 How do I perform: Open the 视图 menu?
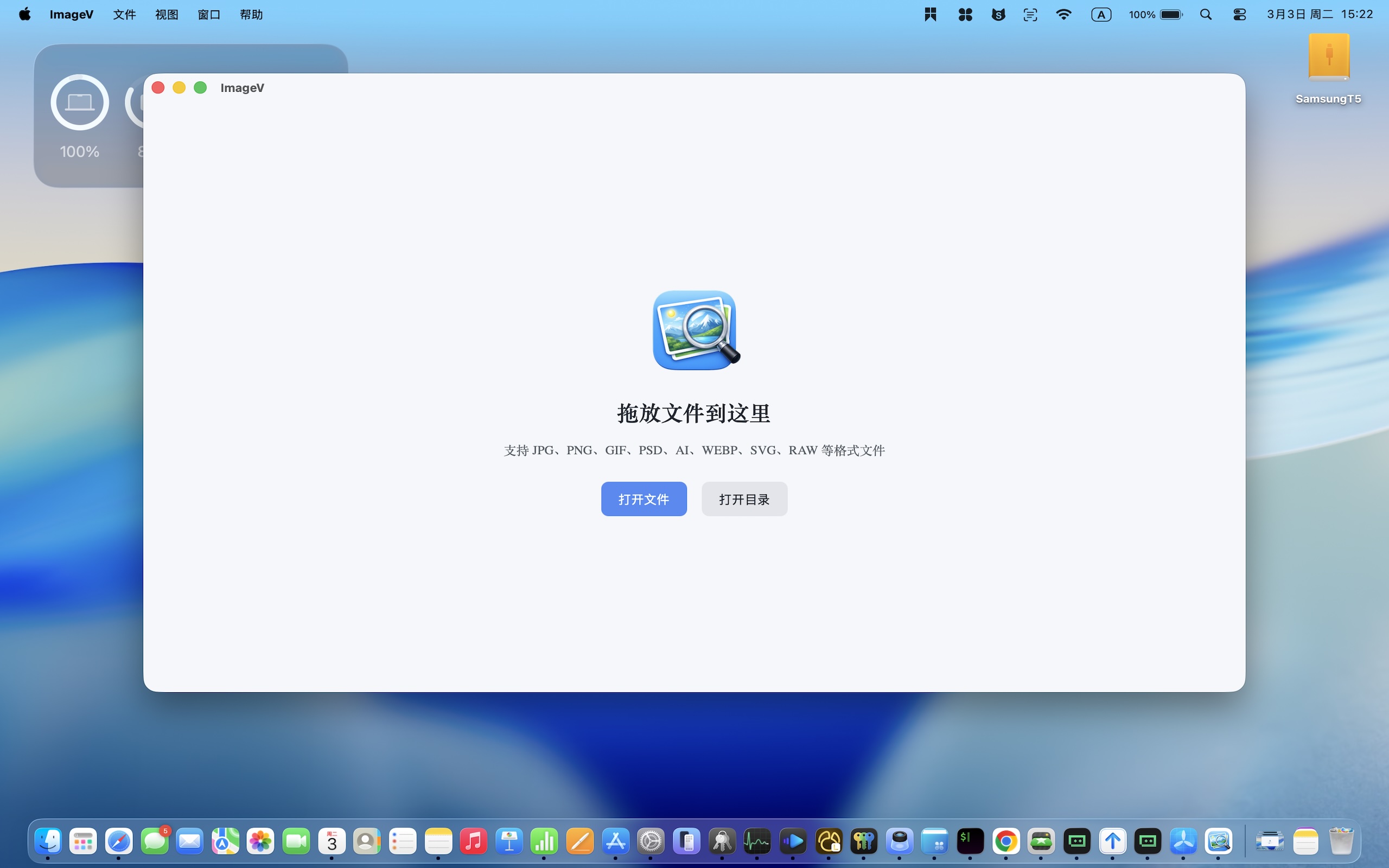(x=167, y=14)
